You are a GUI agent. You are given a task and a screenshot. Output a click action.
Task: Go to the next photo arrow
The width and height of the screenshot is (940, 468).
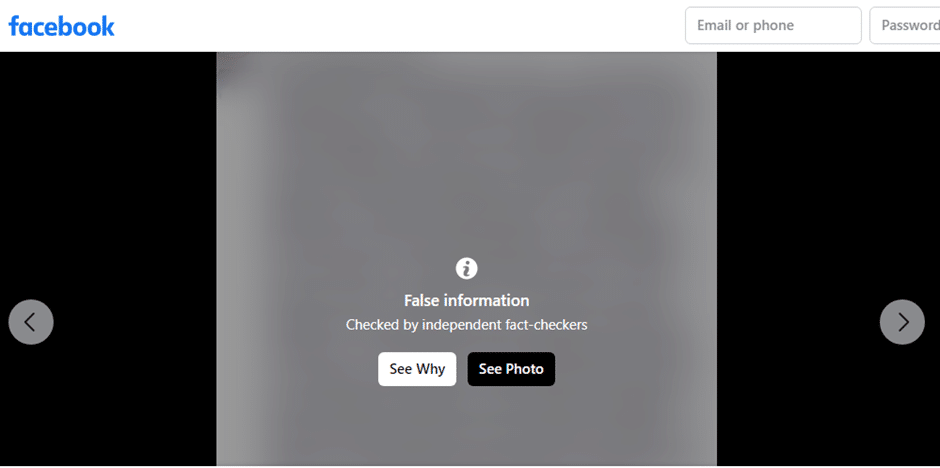pos(902,322)
